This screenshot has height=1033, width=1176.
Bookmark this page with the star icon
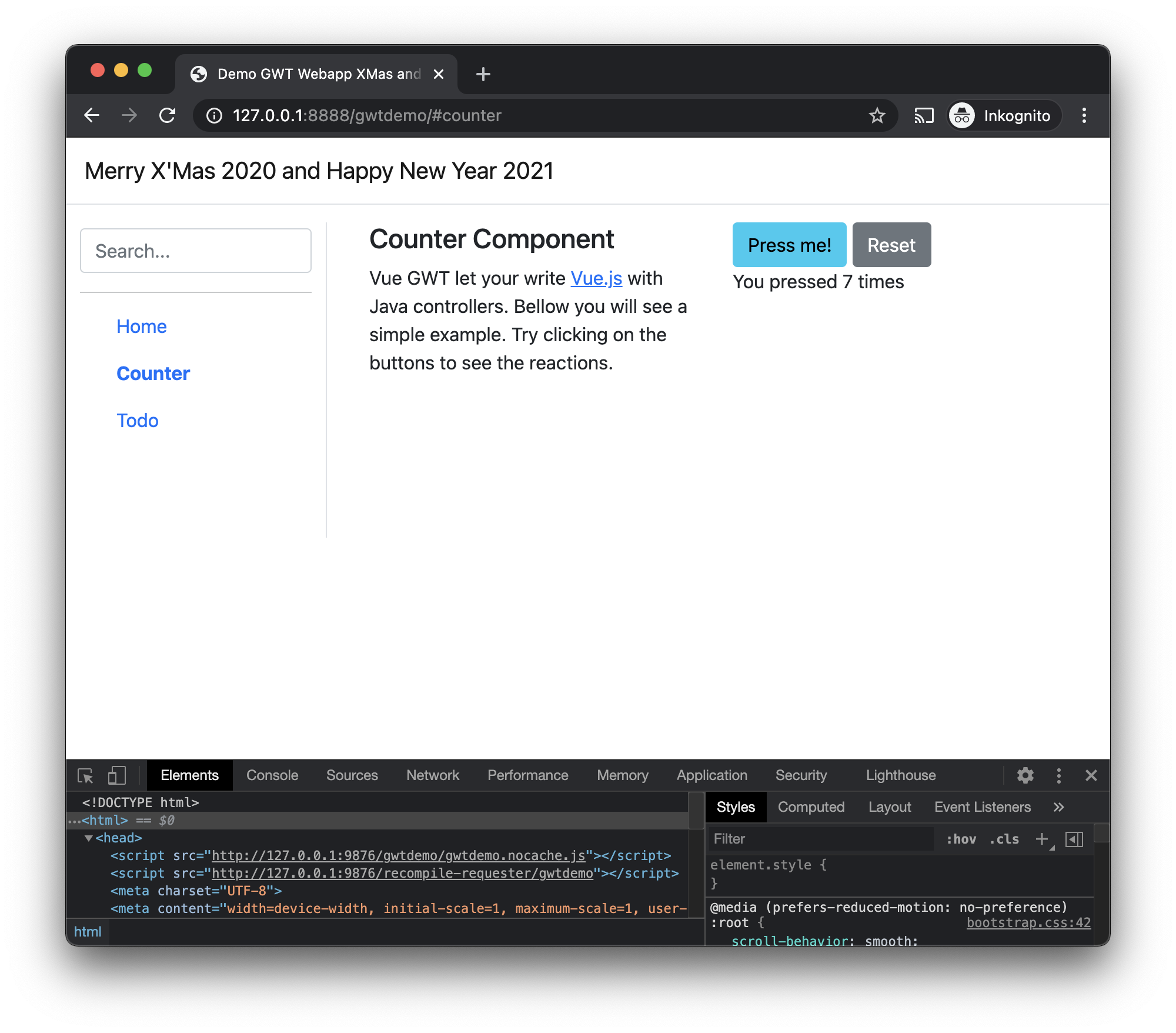point(877,115)
